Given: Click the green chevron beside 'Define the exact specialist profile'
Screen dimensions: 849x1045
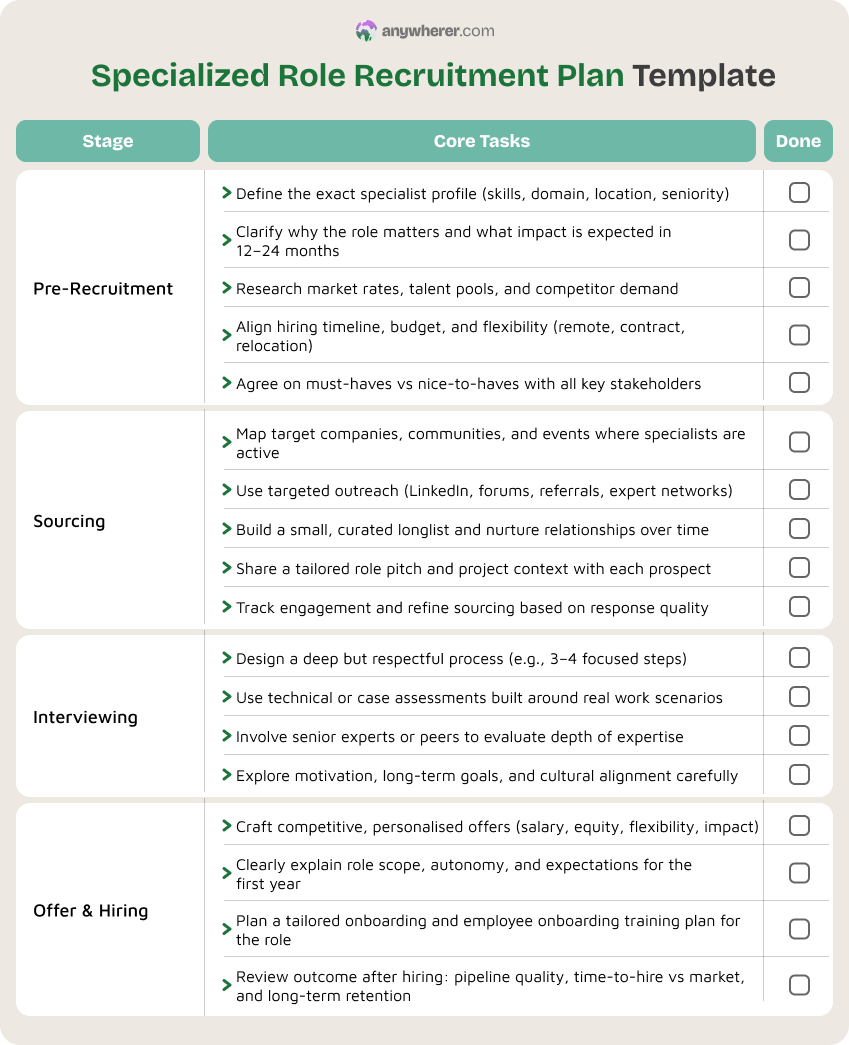Looking at the screenshot, I should pyautogui.click(x=227, y=193).
